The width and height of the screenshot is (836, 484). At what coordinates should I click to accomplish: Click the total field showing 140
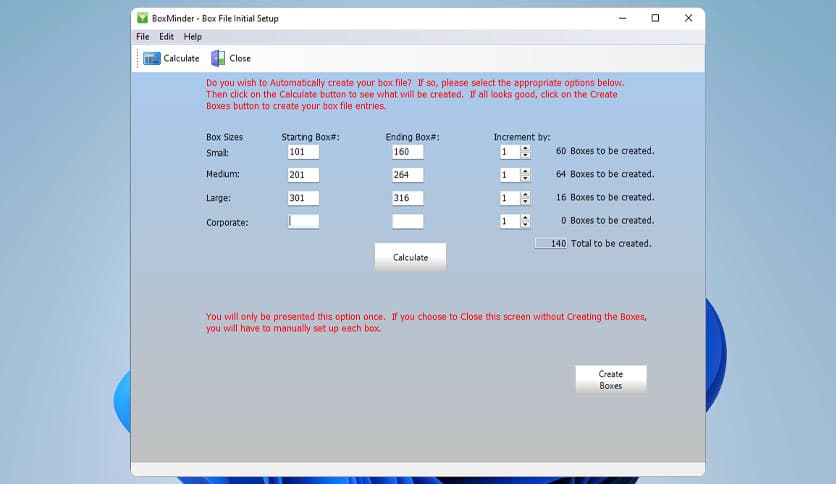pyautogui.click(x=551, y=243)
